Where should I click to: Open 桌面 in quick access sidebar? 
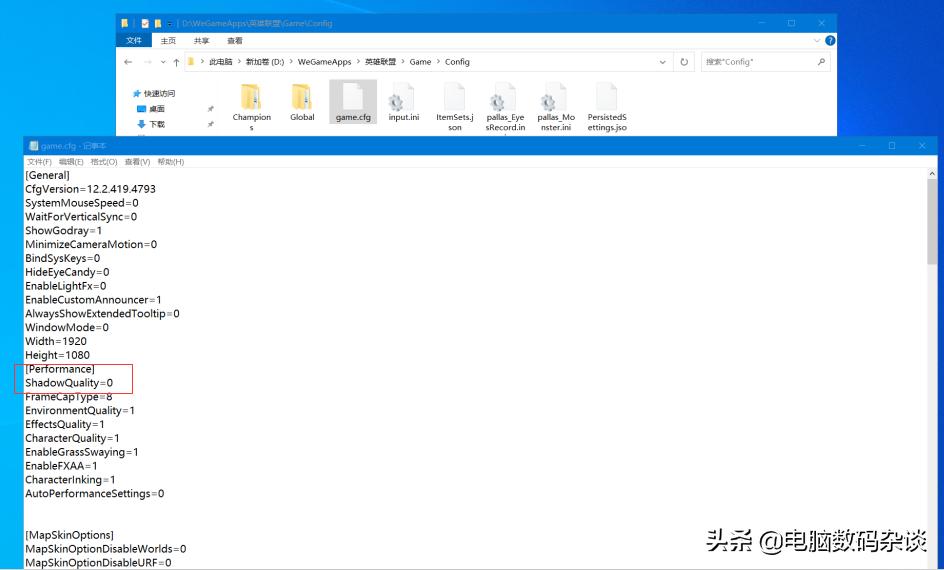pos(157,109)
